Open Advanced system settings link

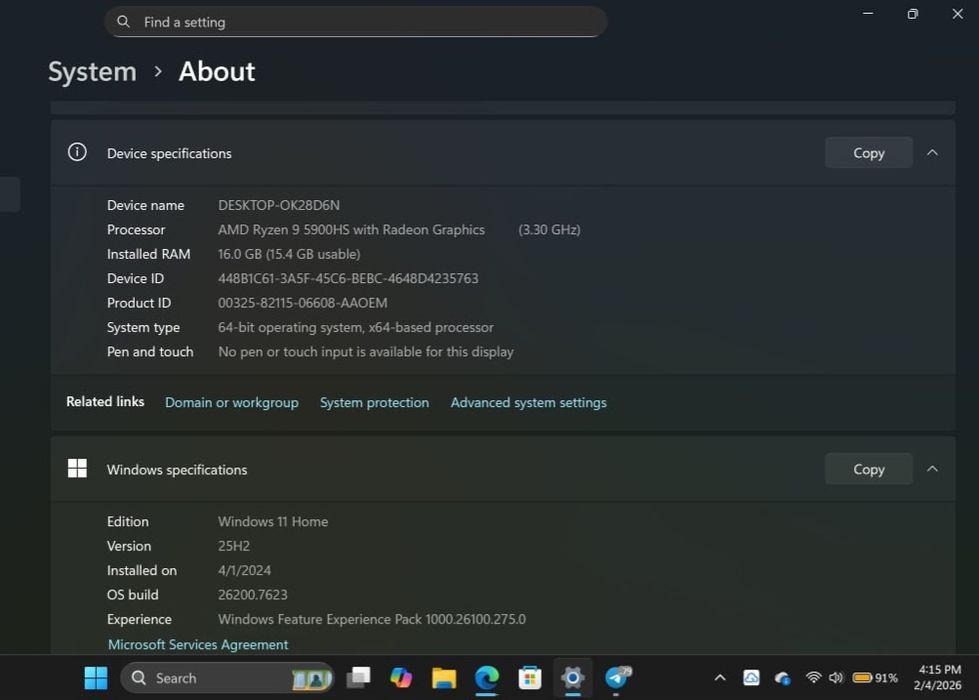(x=528, y=403)
